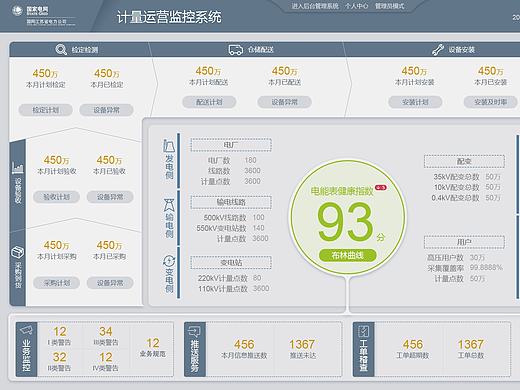520x390 pixels.
Task: Click the 高压用户数 30万 row
Action: point(456,258)
